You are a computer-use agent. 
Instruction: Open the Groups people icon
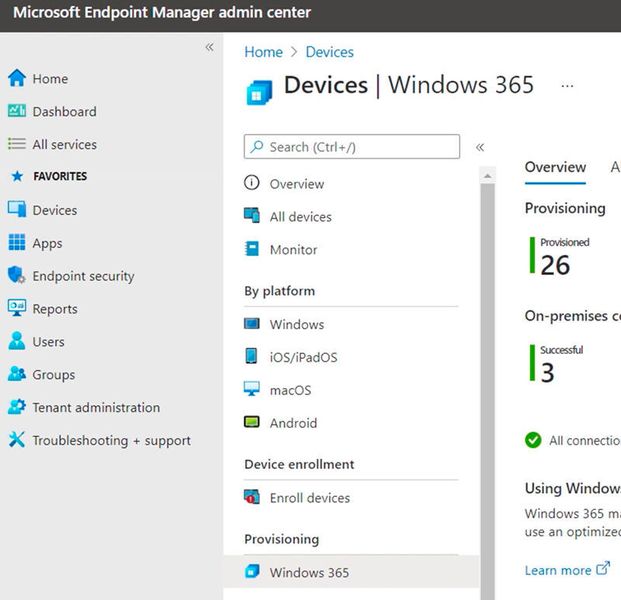[x=17, y=374]
